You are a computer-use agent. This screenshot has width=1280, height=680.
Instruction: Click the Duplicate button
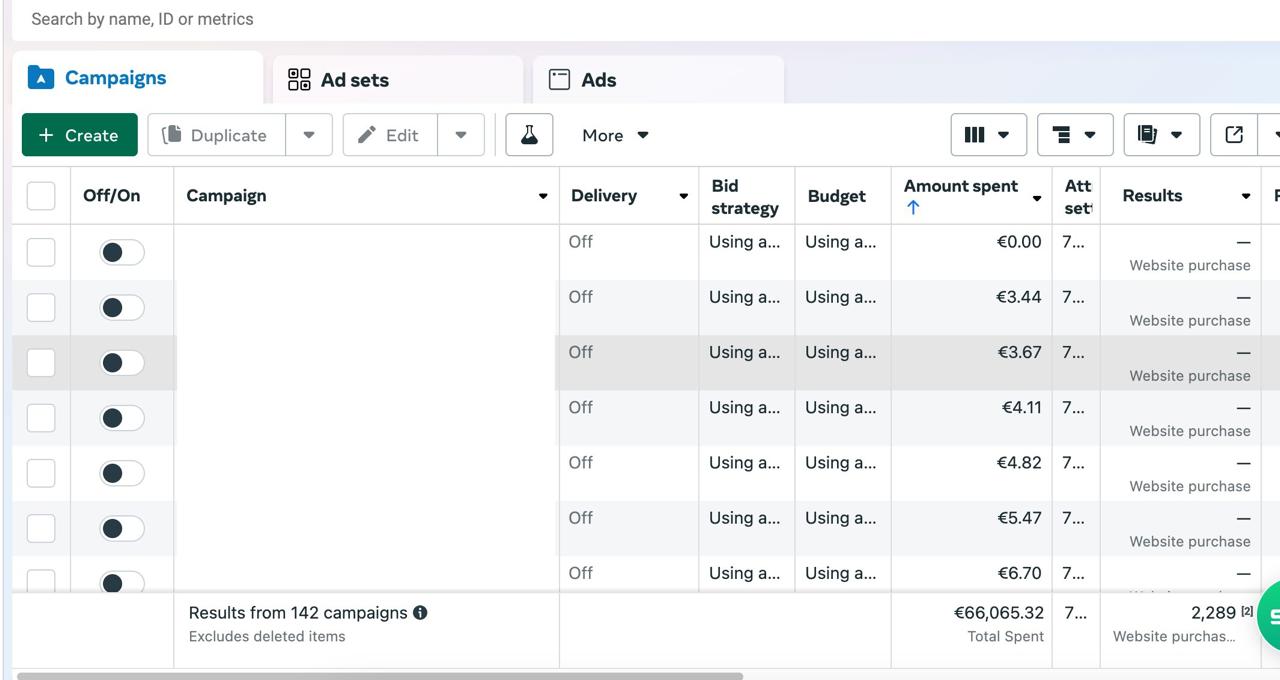[x=216, y=135]
